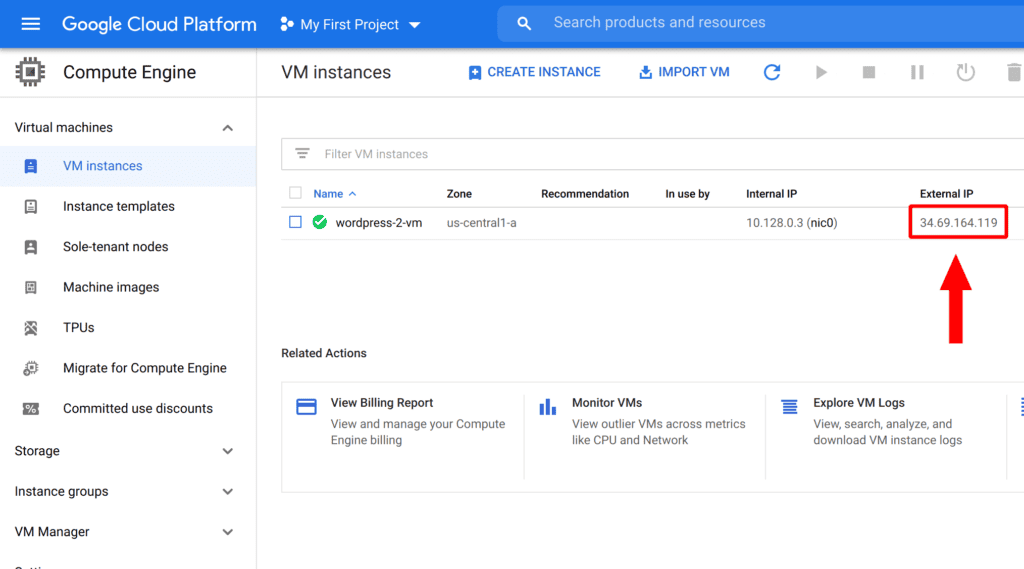This screenshot has height=569, width=1024.
Task: Click the us-central1-a zone cell
Action: [481, 223]
